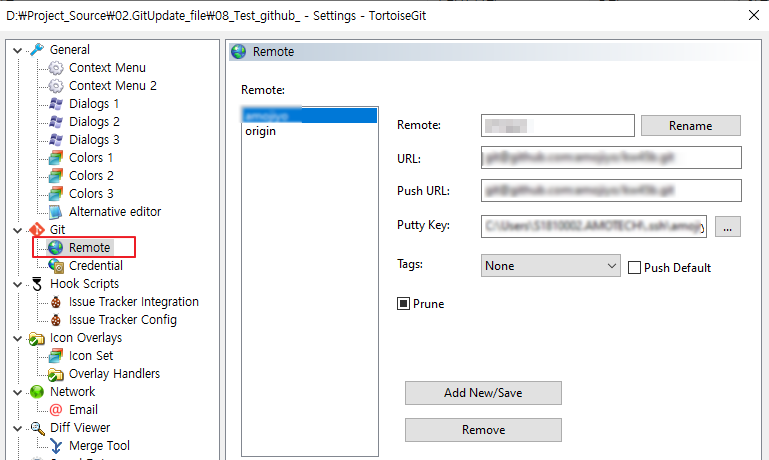Collapse the General tree node
The image size is (769, 460).
click(x=18, y=50)
